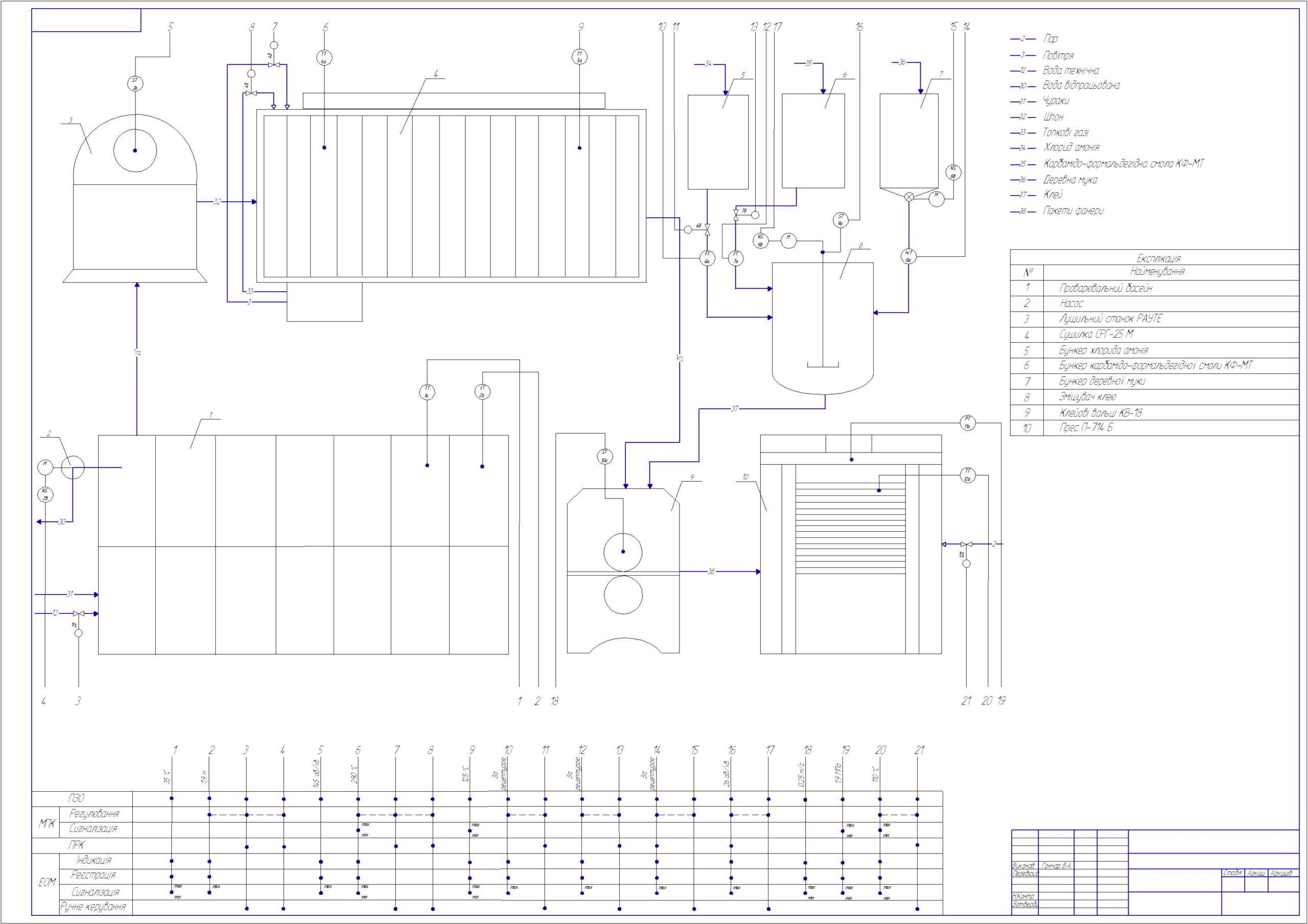Click the TT 1a sensor bubble above basin

(427, 392)
